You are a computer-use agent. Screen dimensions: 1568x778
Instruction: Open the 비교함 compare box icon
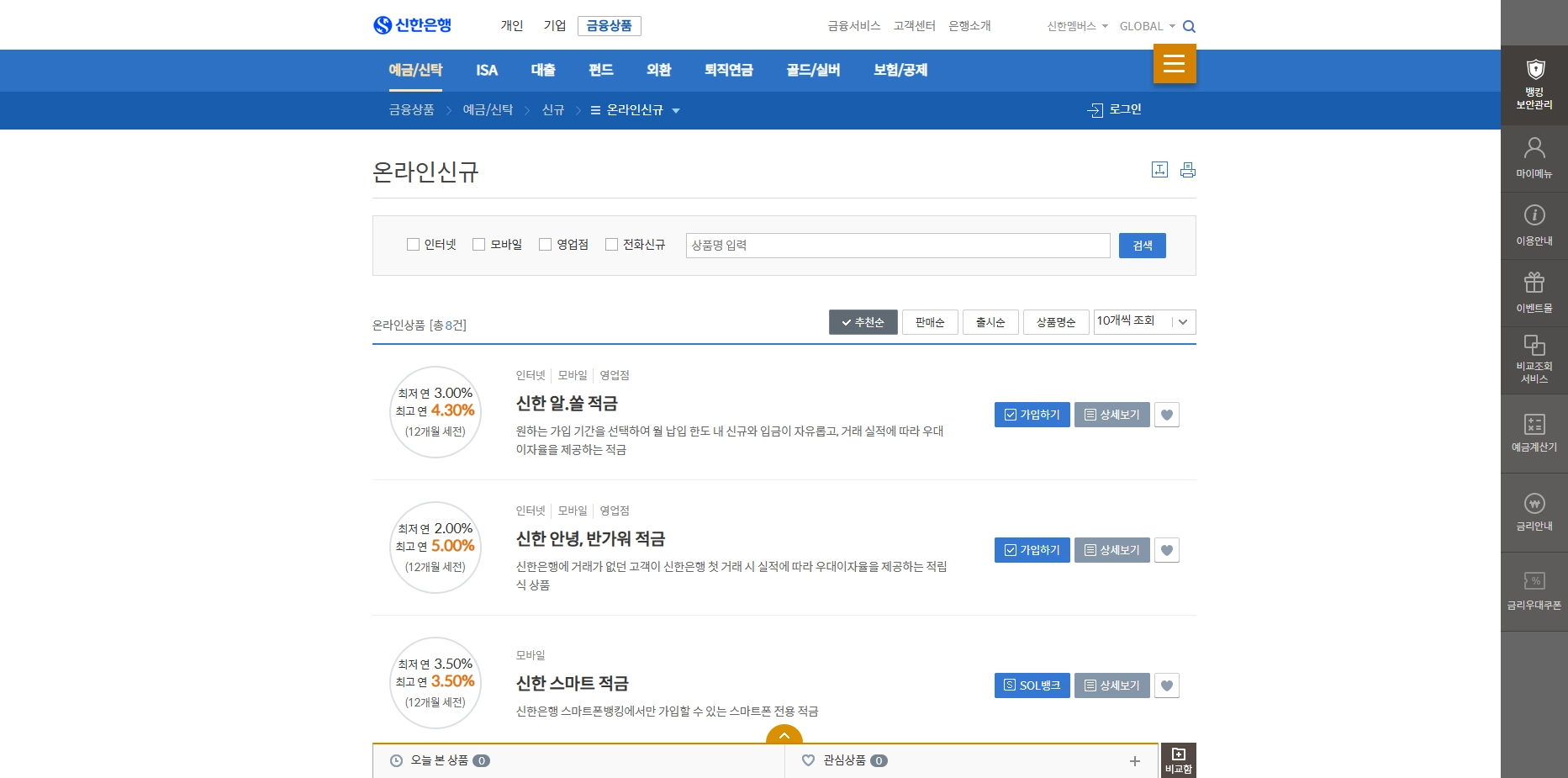point(1178,760)
